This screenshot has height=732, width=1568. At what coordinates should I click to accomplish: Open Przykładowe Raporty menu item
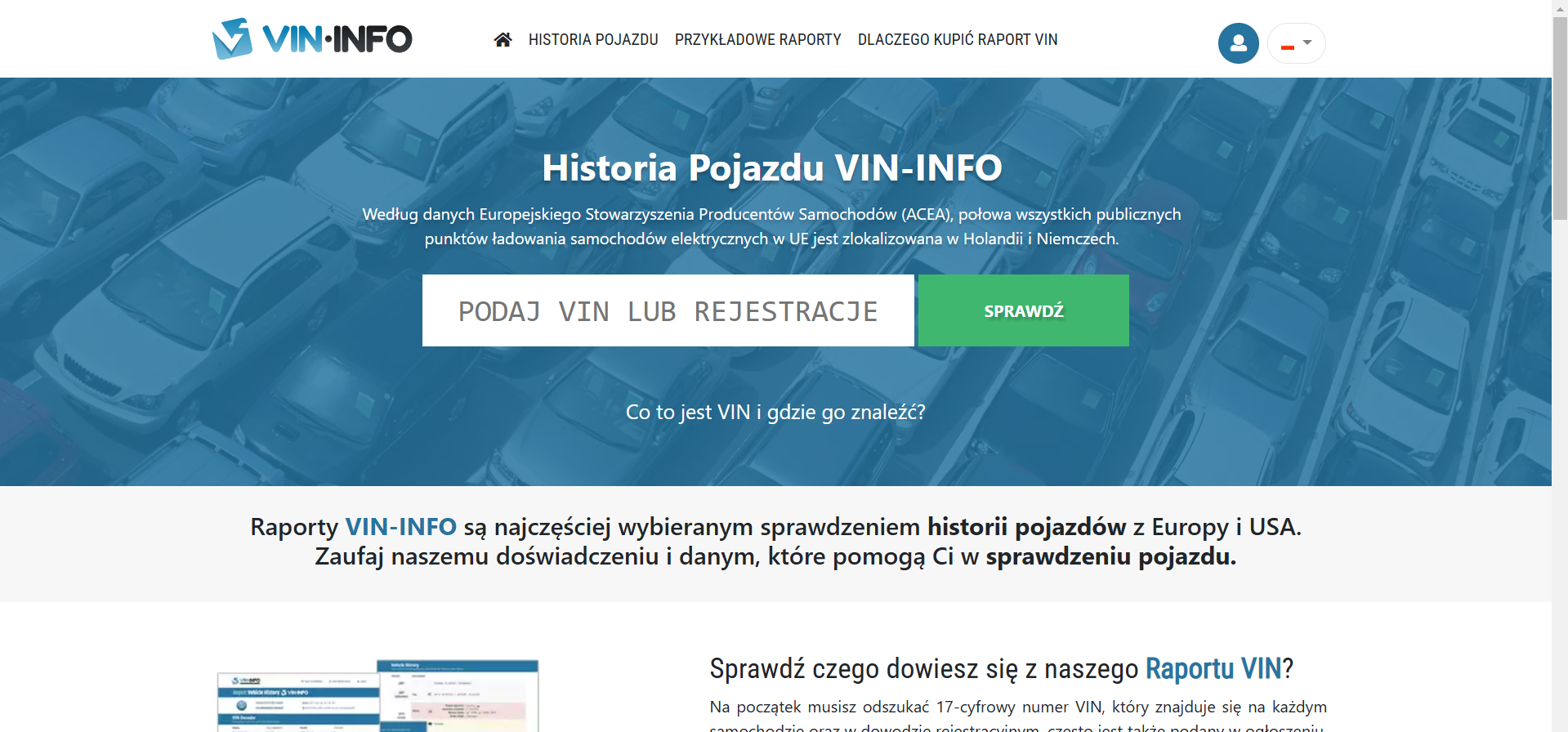(x=757, y=39)
